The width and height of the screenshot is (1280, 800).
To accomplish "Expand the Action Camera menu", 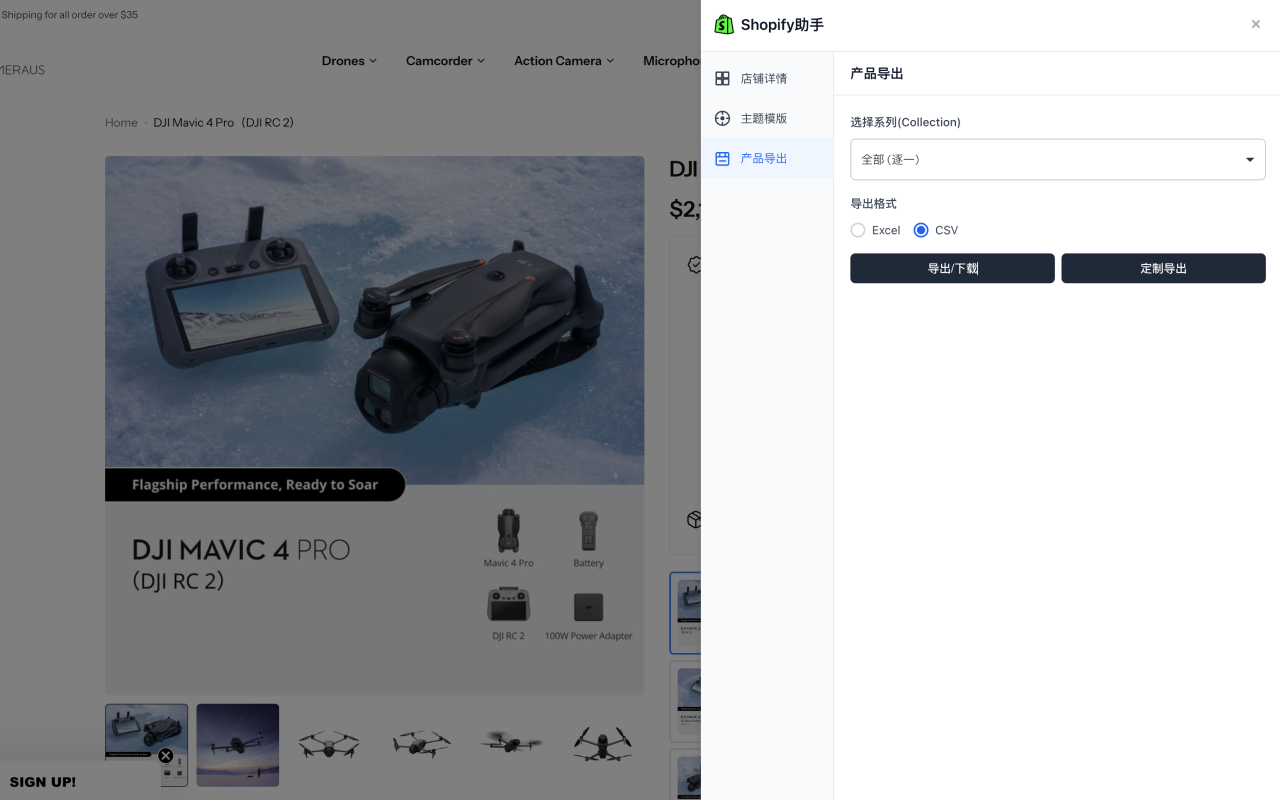I will point(564,61).
